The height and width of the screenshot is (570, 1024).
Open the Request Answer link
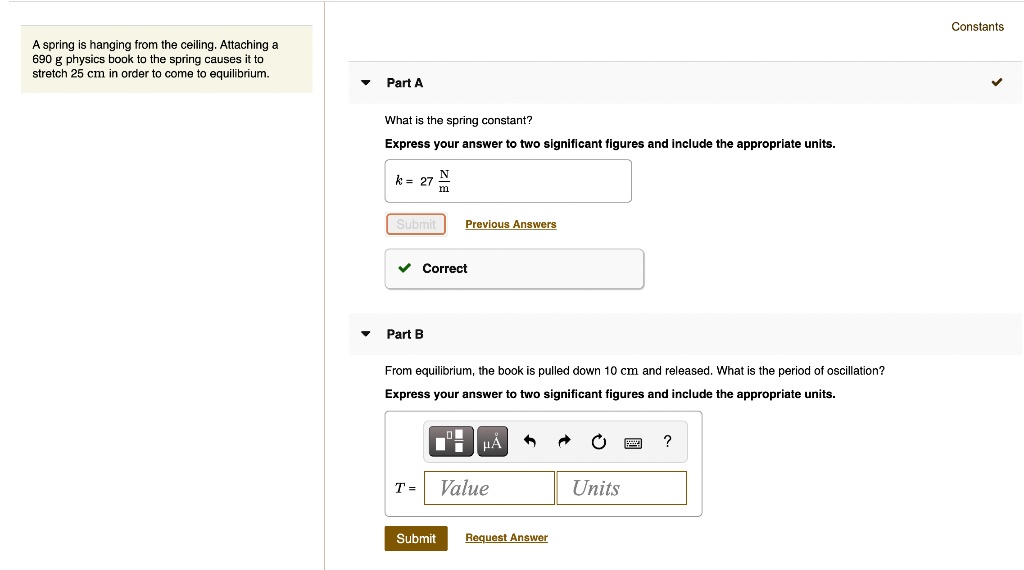click(506, 538)
